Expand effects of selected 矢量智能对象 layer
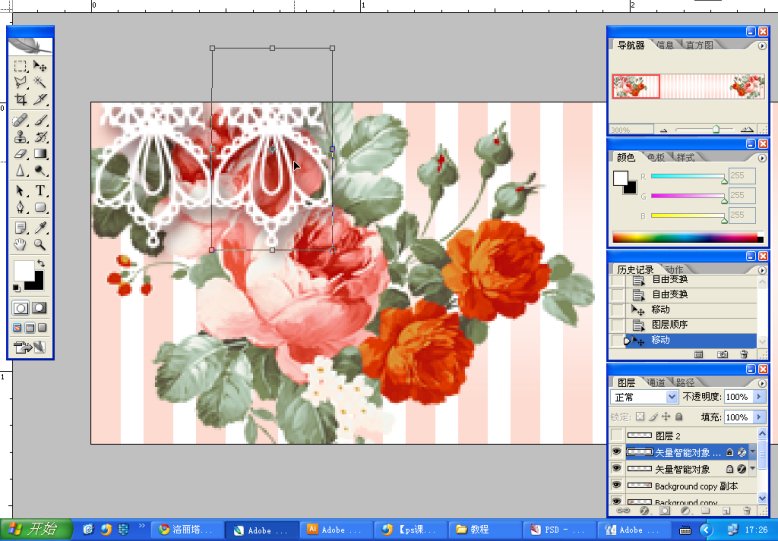Screen dimensions: 778x541 pyautogui.click(x=753, y=452)
